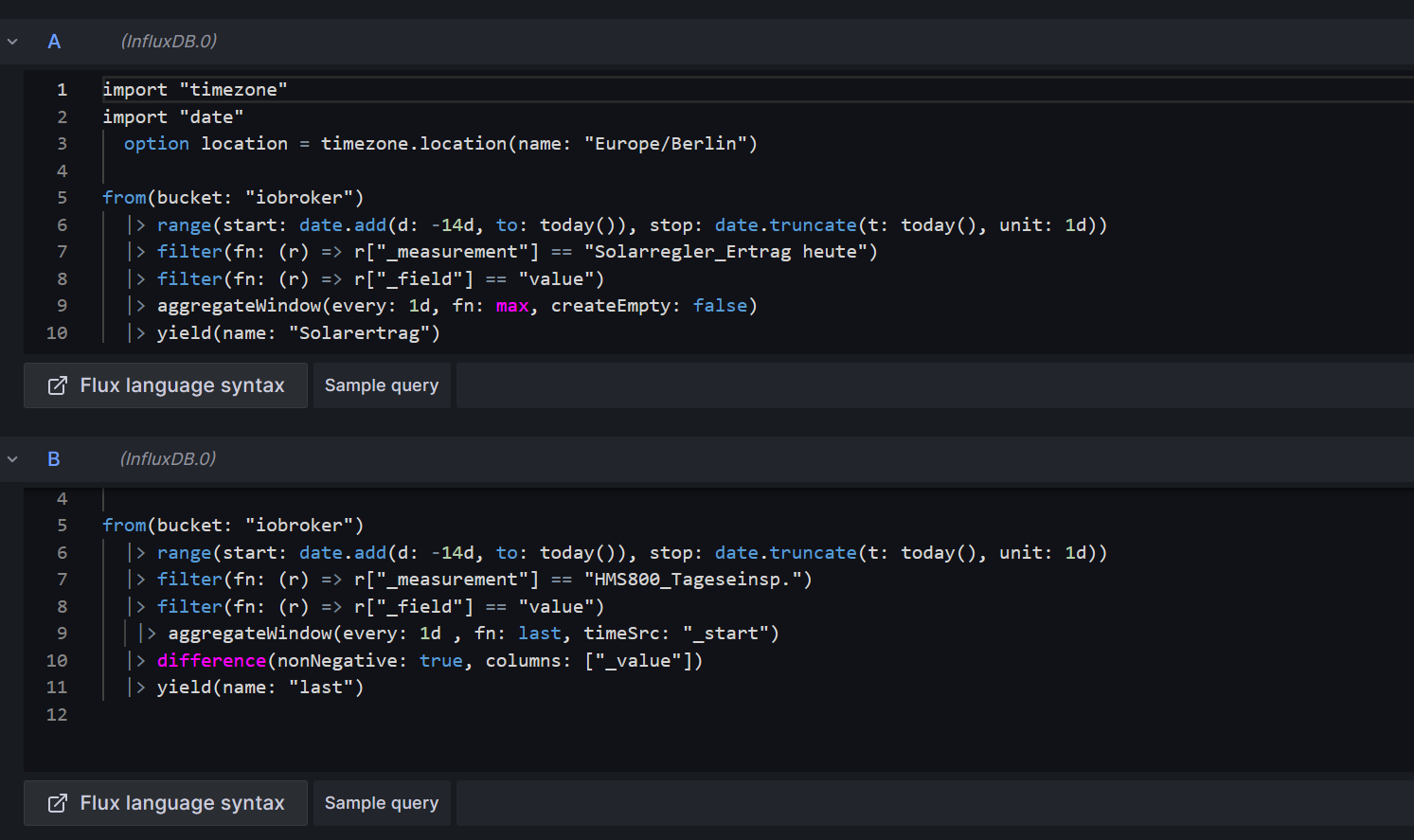Open Flux language syntax link for query B
The width and height of the screenshot is (1414, 840).
[166, 803]
